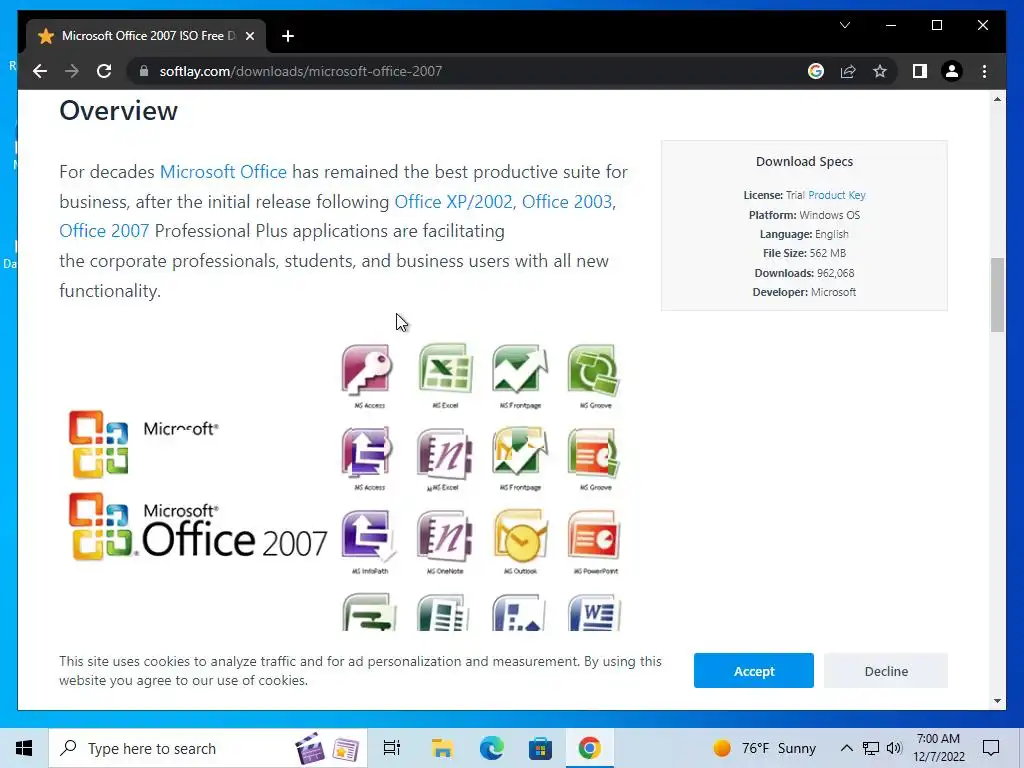1024x768 pixels.
Task: Open the taskbar clock and date
Action: pyautogui.click(x=938, y=748)
